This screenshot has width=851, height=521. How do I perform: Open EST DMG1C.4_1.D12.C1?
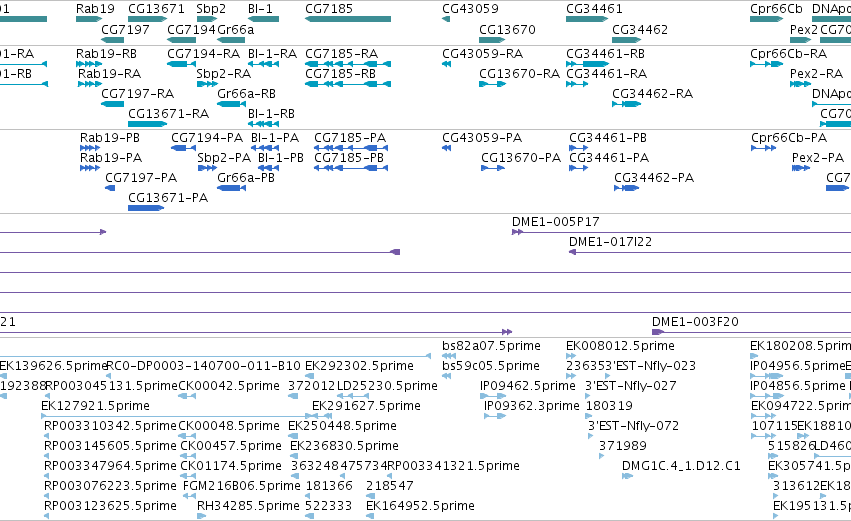tap(627, 476)
